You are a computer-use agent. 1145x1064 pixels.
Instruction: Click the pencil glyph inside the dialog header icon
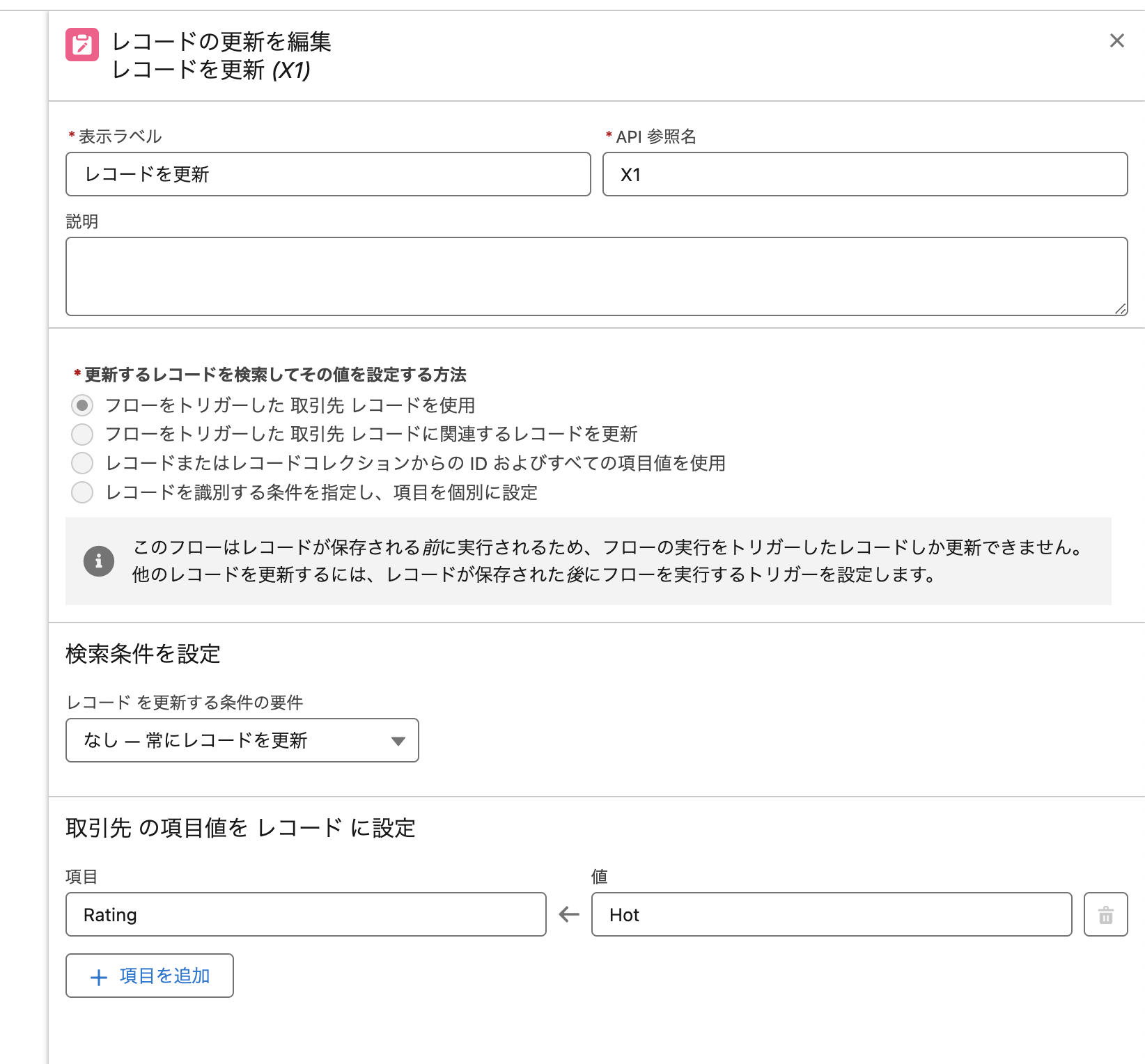click(x=81, y=46)
